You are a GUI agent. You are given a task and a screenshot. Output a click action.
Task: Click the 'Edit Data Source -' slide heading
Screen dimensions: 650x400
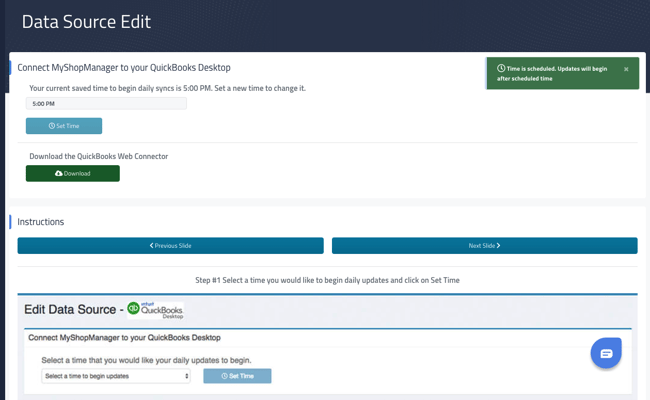[x=74, y=310]
